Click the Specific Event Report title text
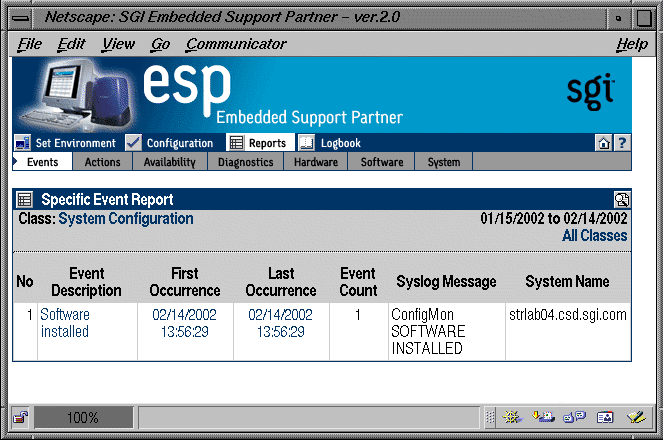Image resolution: width=663 pixels, height=440 pixels. pyautogui.click(x=107, y=200)
